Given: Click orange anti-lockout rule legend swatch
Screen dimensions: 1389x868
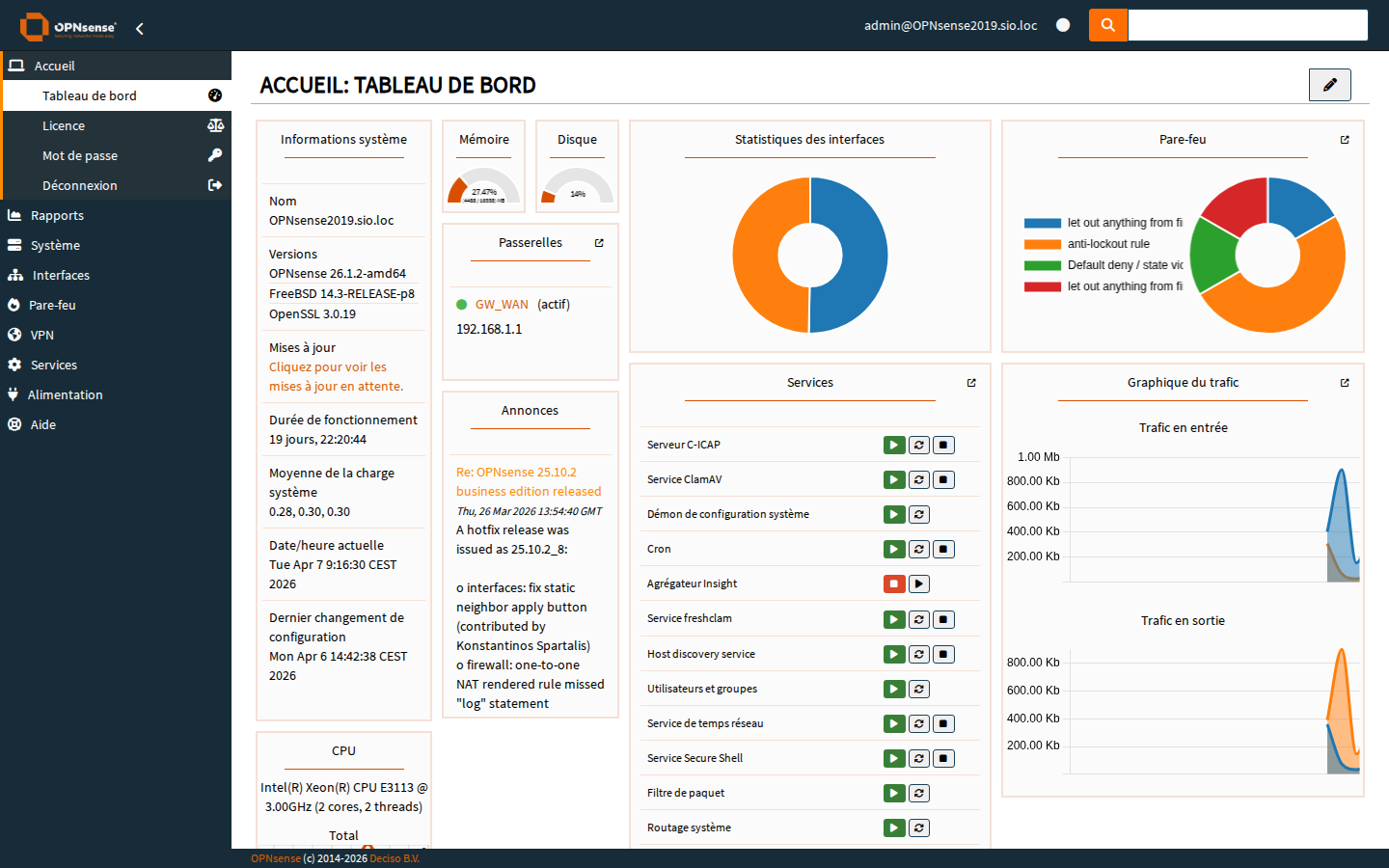Looking at the screenshot, I should pos(1043,244).
